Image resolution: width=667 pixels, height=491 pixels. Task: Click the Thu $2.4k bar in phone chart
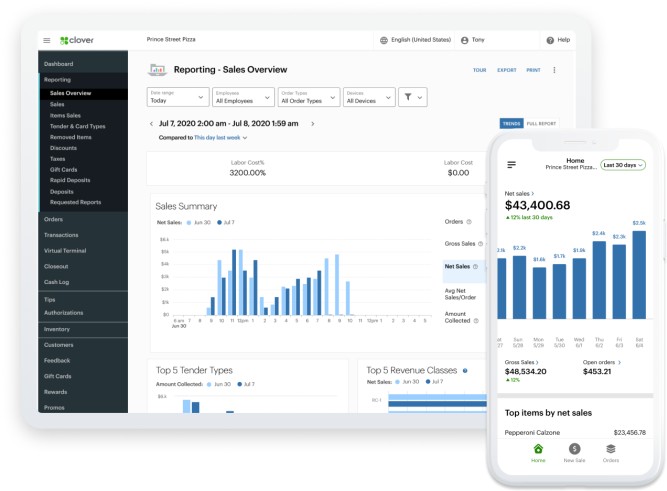[x=599, y=280]
